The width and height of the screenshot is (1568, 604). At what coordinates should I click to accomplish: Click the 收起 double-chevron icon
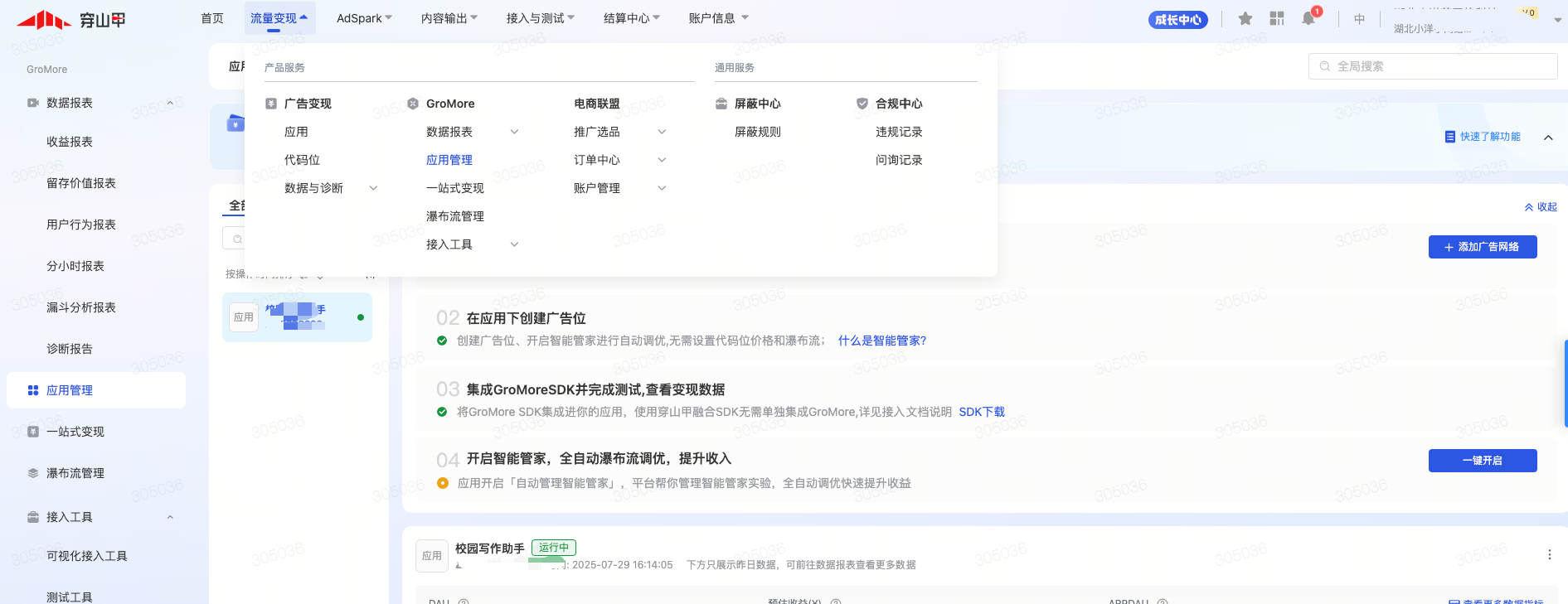click(1529, 207)
